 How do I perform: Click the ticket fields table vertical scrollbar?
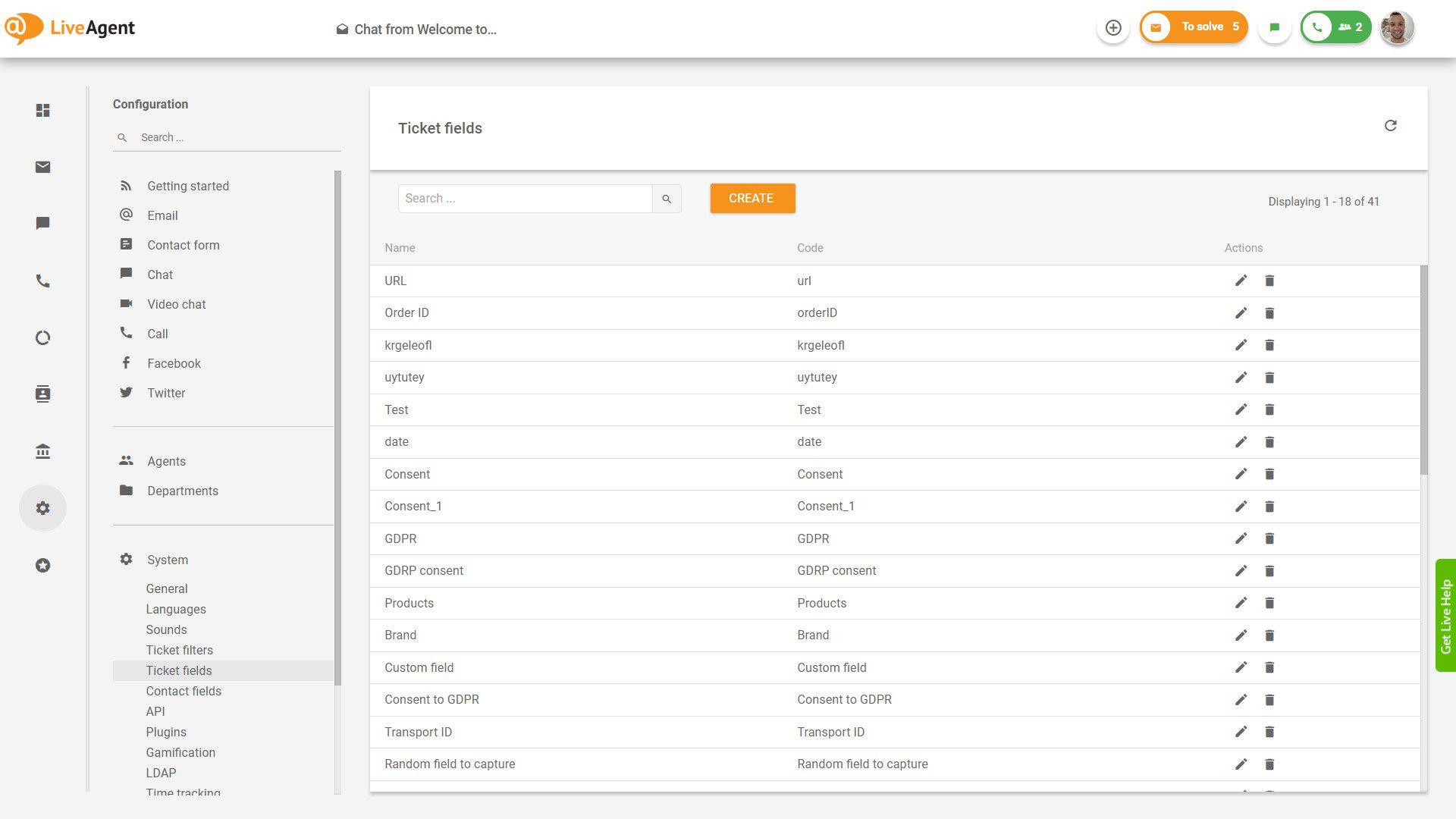(1423, 372)
